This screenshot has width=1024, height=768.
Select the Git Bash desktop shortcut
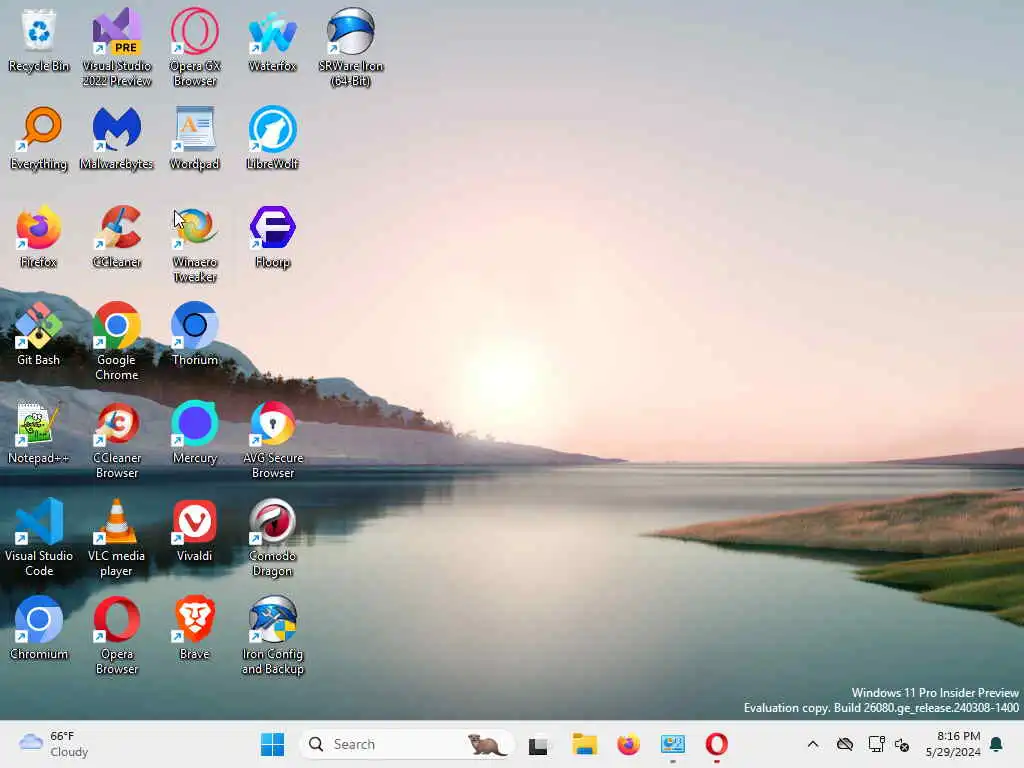(x=39, y=334)
